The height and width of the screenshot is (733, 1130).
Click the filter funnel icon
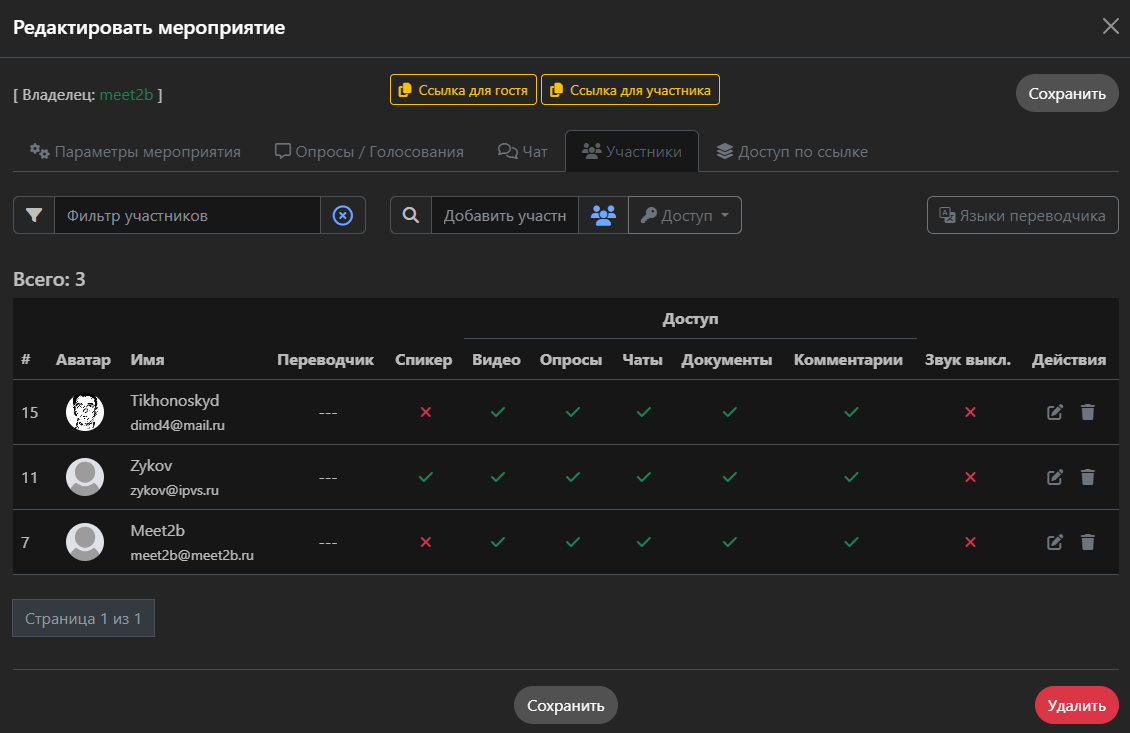tap(34, 215)
